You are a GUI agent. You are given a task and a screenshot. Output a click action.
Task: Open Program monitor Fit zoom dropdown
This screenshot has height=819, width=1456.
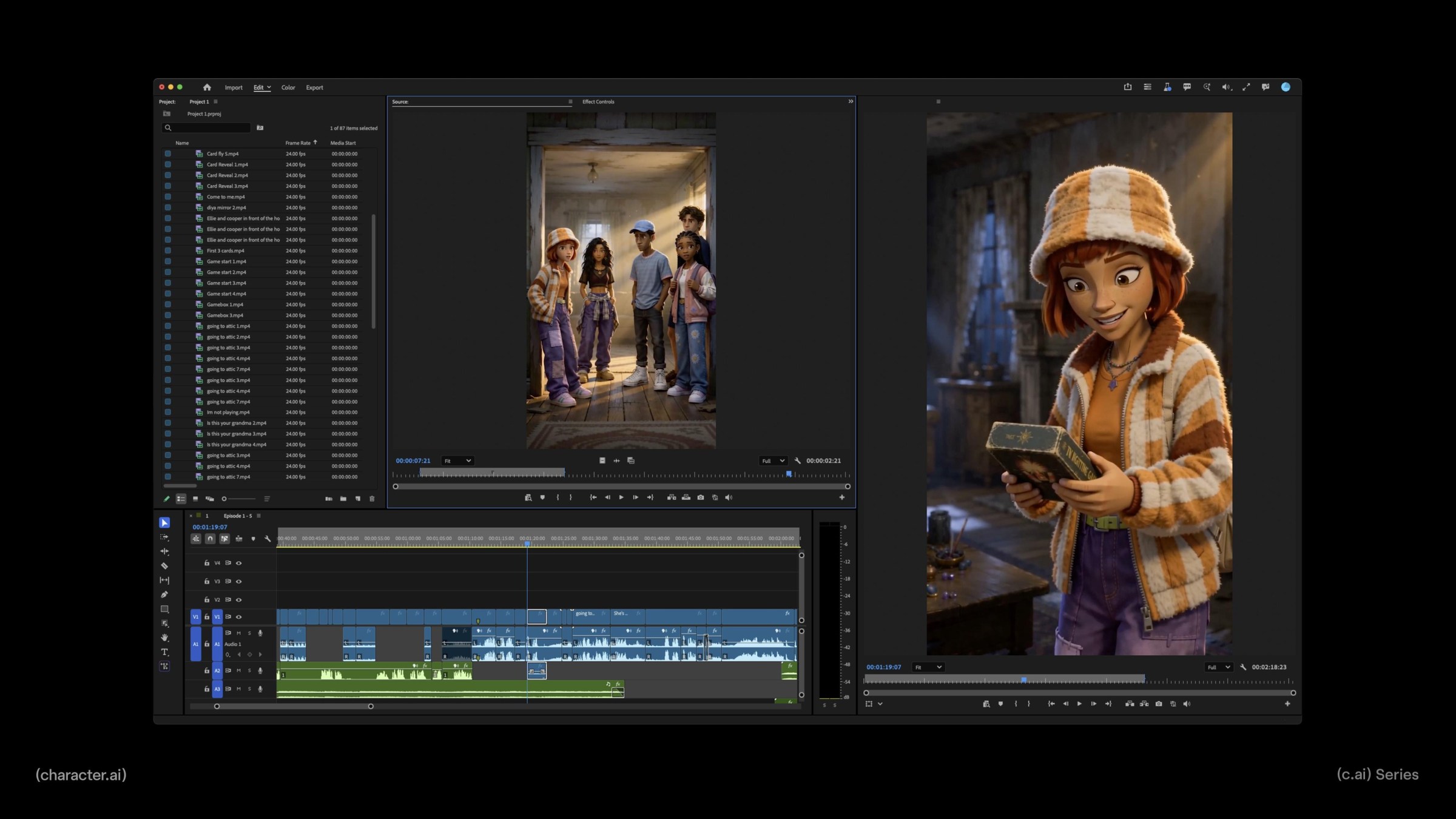click(928, 667)
